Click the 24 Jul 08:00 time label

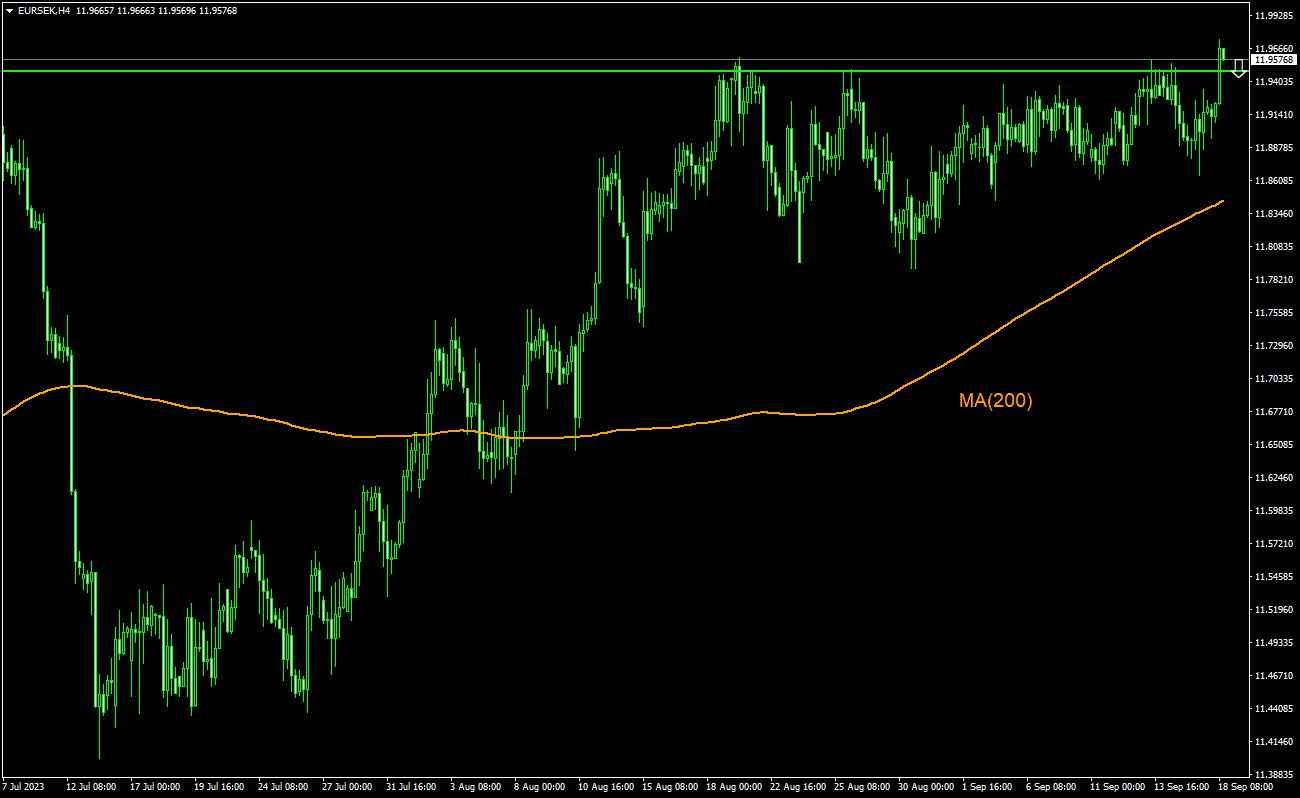(283, 787)
